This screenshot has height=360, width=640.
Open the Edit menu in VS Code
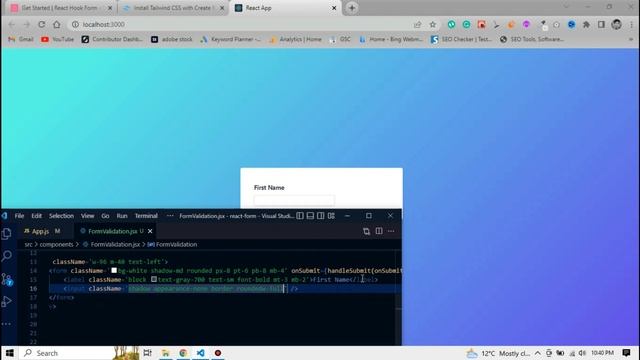pyautogui.click(x=37, y=216)
